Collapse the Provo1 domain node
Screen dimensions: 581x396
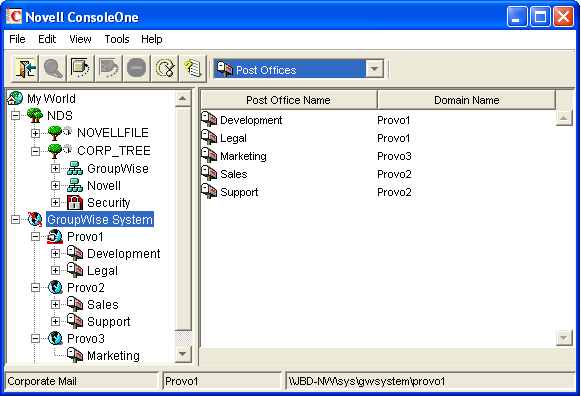[x=35, y=236]
